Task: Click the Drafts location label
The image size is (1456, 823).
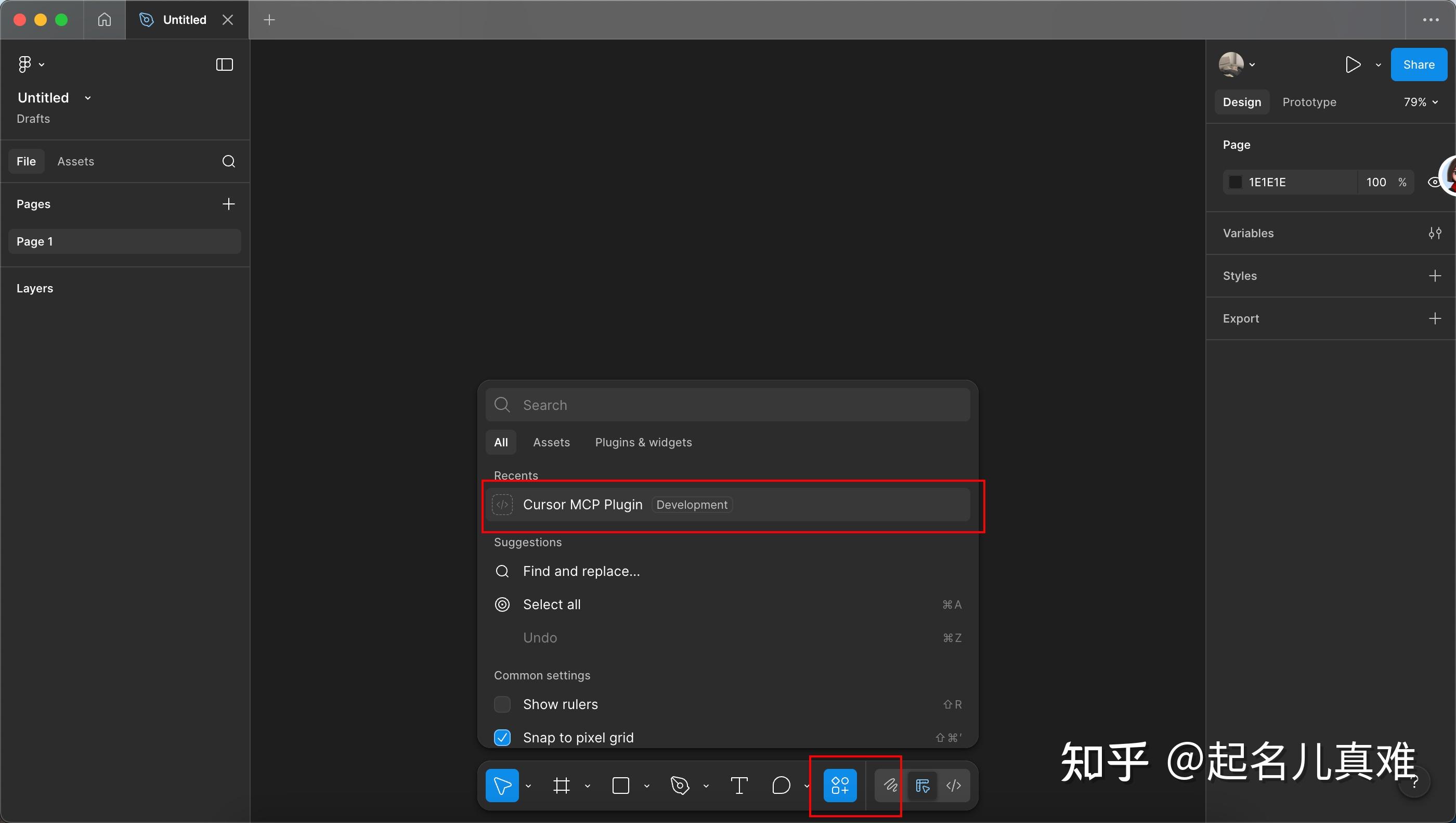Action: [33, 119]
